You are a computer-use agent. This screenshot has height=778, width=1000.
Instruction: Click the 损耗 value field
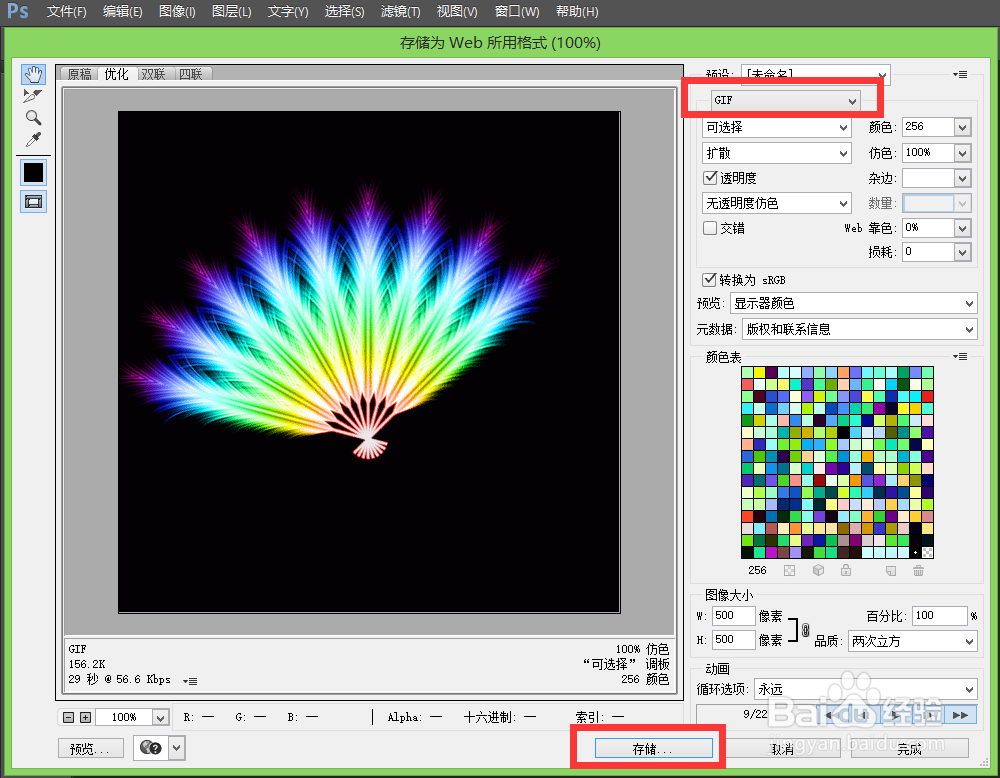click(928, 253)
